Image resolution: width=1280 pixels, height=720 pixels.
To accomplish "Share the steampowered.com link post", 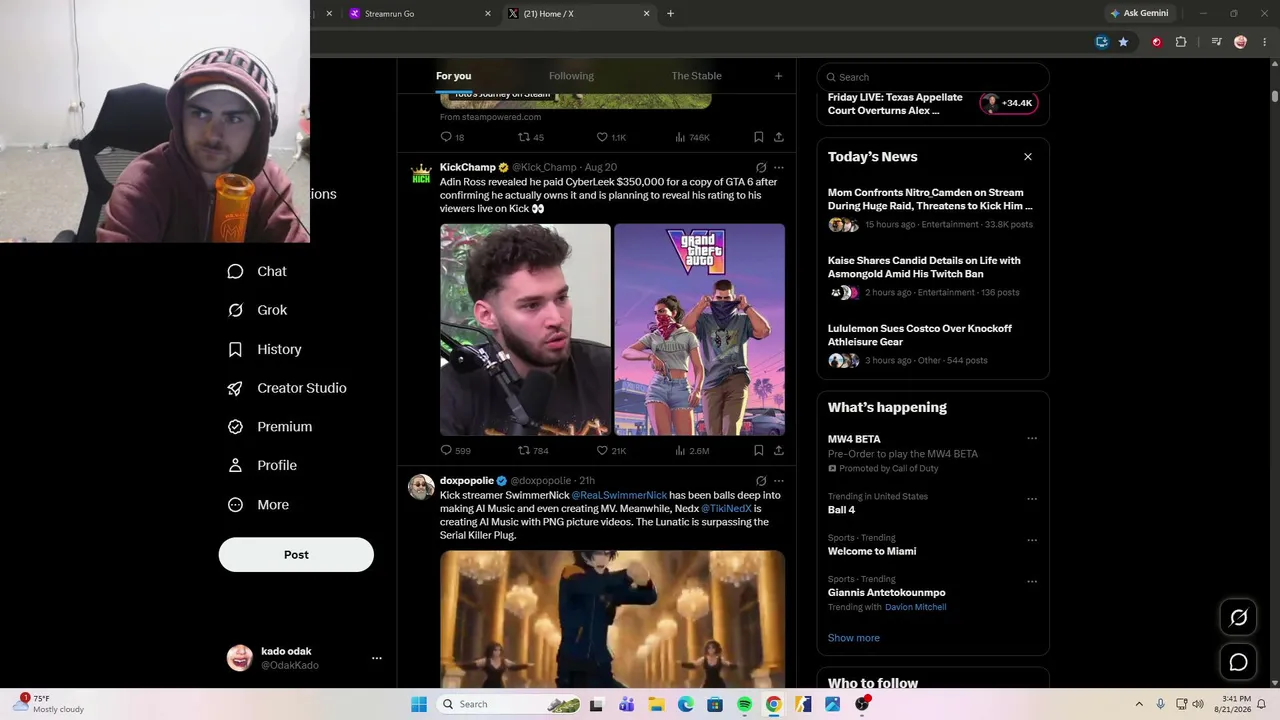I will [779, 137].
